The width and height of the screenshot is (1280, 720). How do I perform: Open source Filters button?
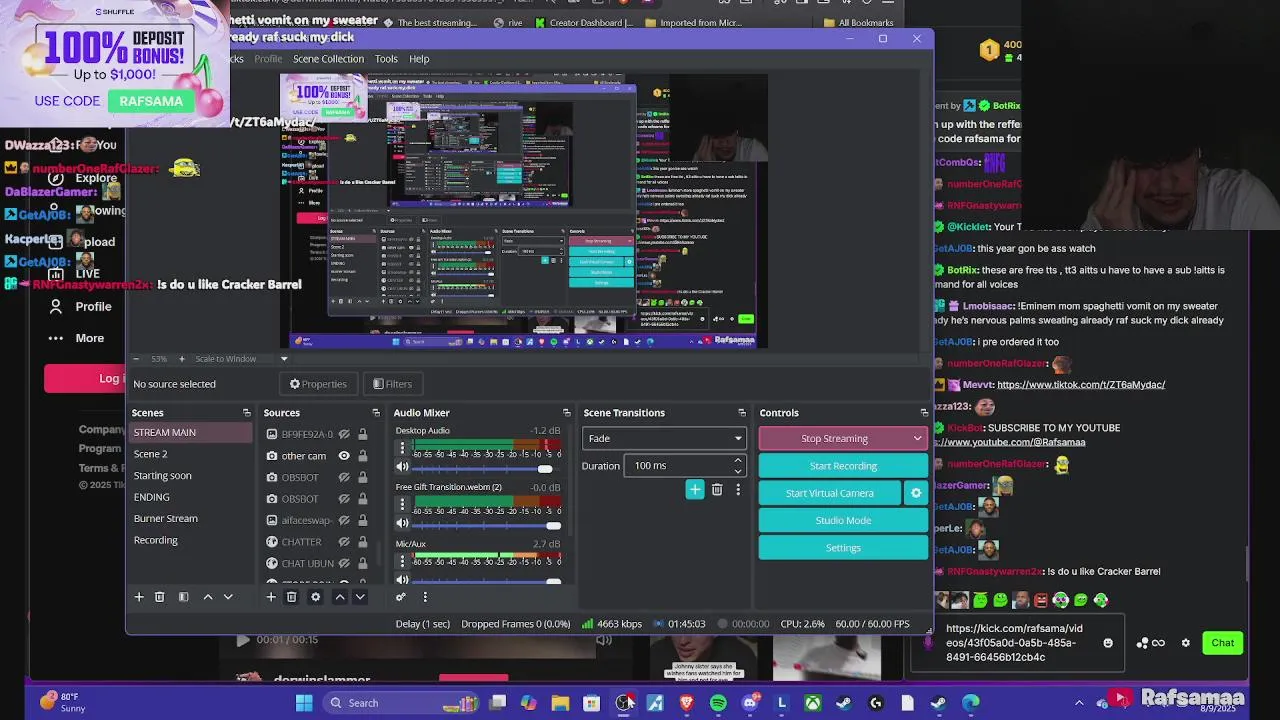(x=392, y=384)
